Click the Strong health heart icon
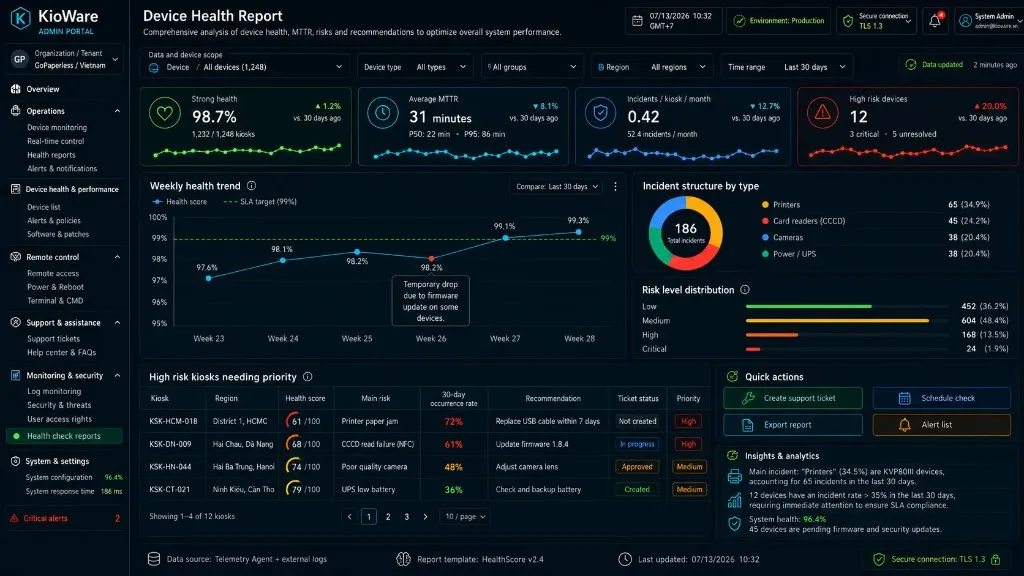 (165, 114)
